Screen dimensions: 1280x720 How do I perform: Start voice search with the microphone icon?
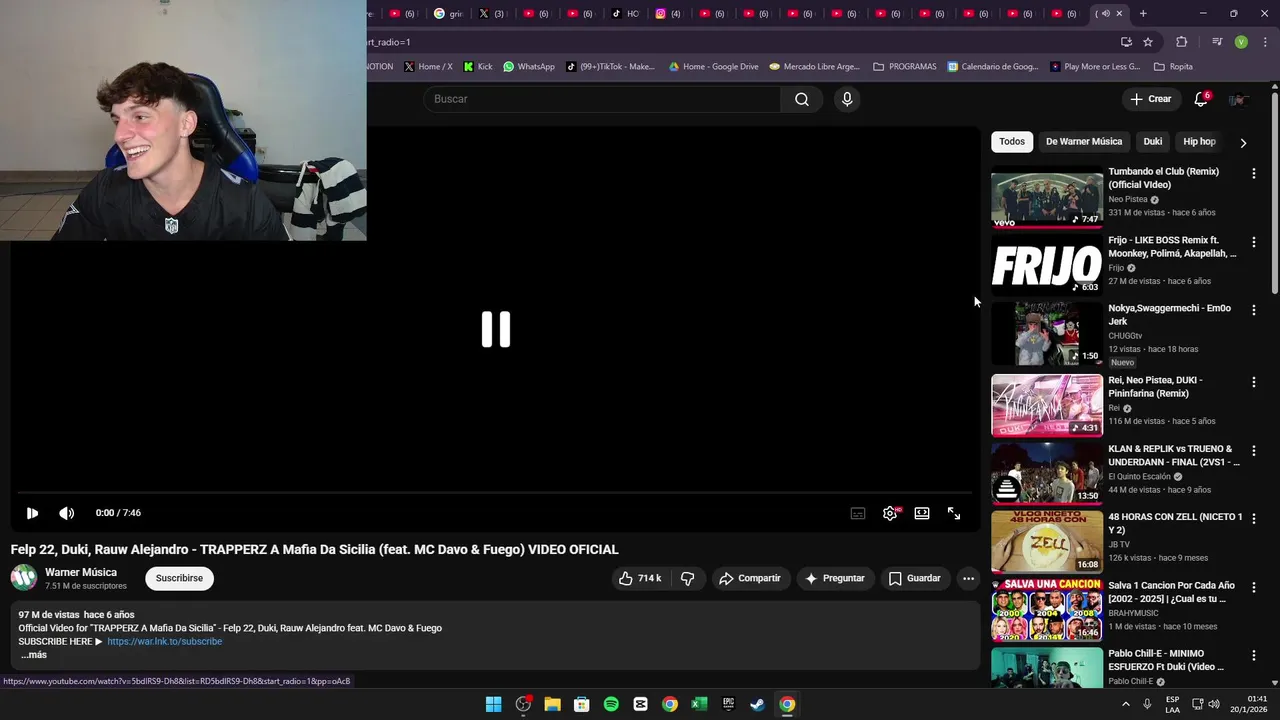[847, 99]
